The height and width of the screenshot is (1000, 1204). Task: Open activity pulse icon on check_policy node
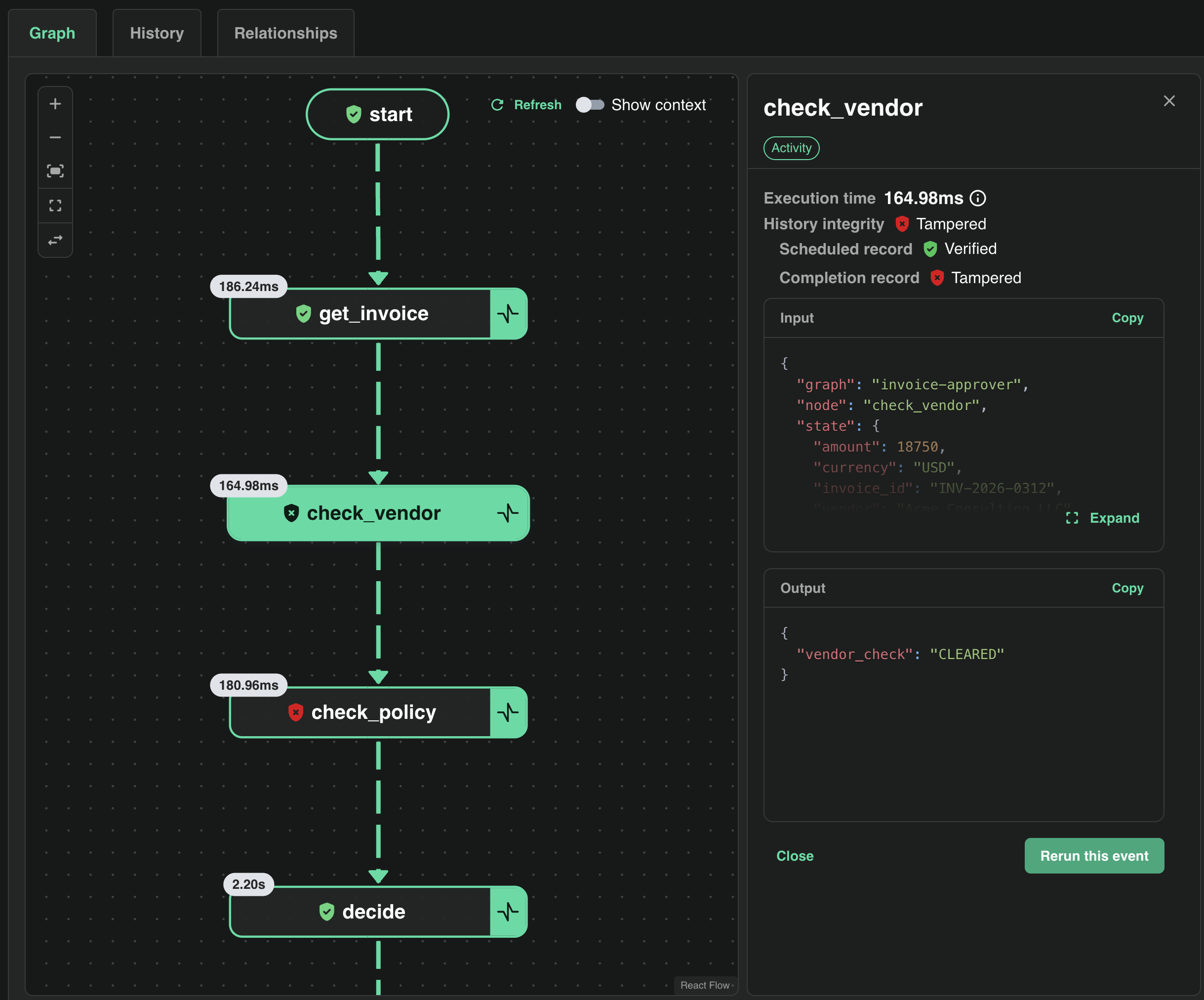pyautogui.click(x=508, y=712)
